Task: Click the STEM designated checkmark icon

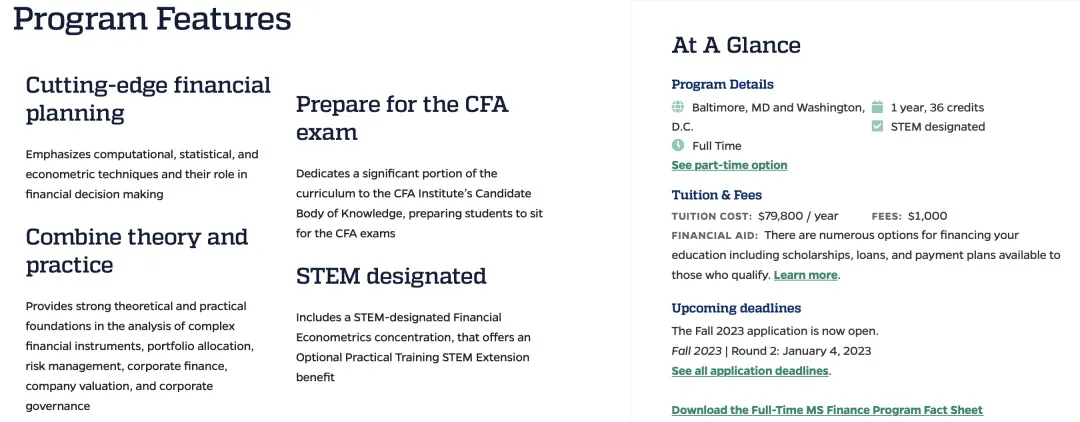Action: [877, 127]
